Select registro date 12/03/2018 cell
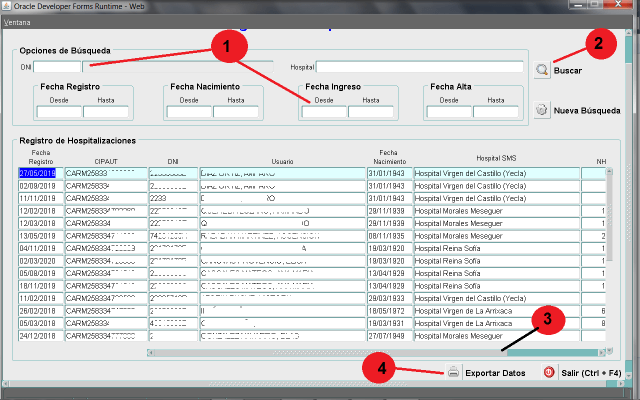 (41, 224)
